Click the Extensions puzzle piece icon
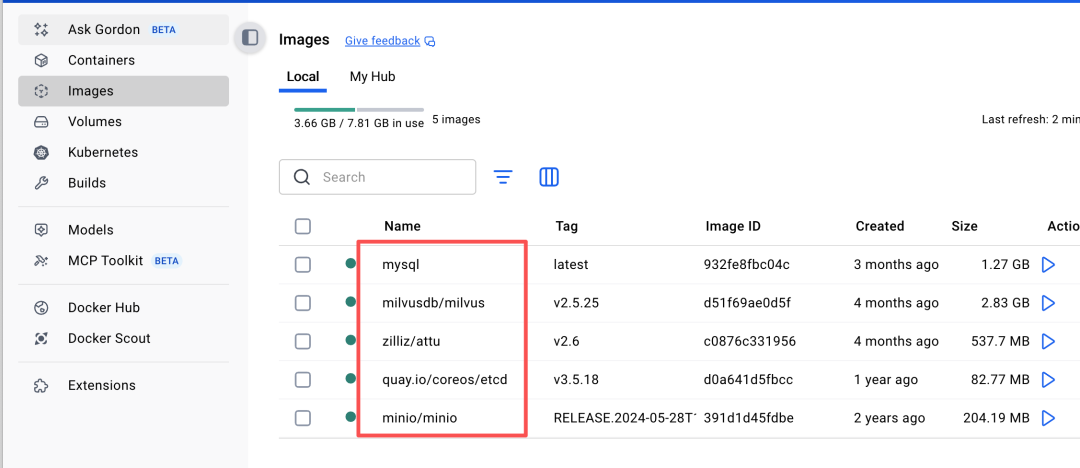Screen dimensions: 1080x468 click(41, 385)
